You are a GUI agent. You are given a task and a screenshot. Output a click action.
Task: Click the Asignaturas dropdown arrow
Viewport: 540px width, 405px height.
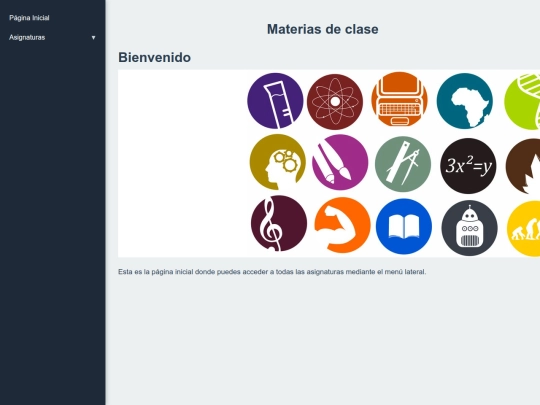[93, 38]
